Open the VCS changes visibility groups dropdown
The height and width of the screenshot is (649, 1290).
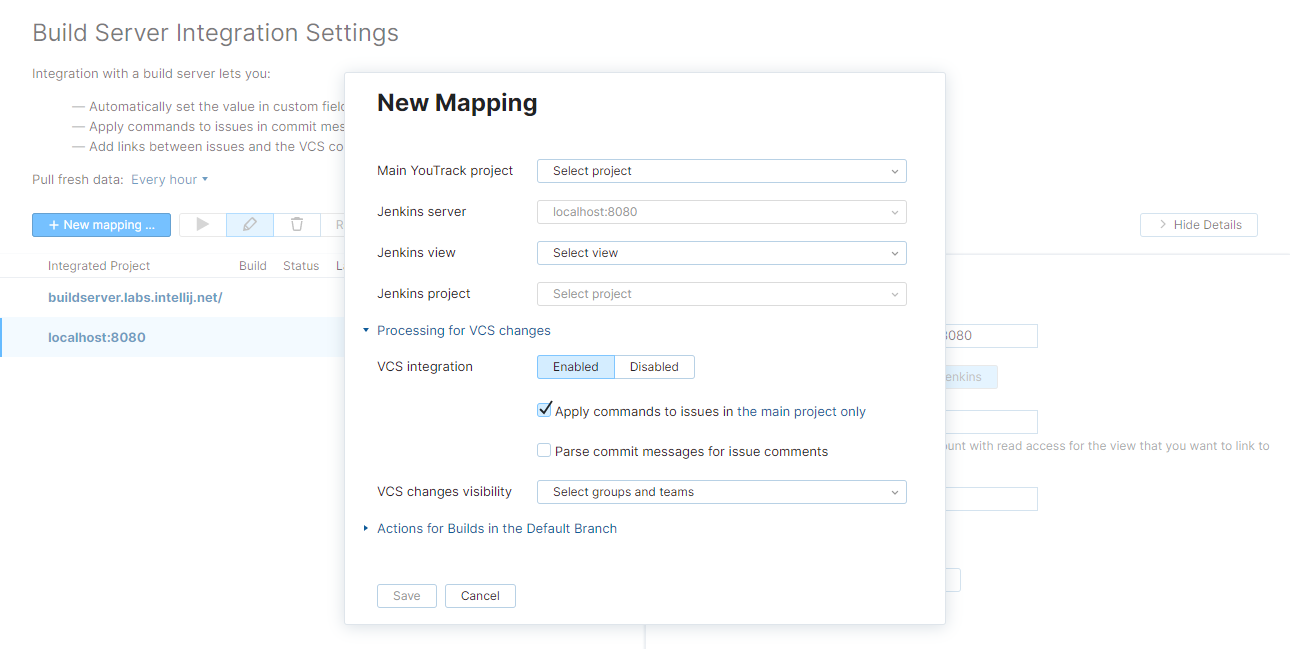[721, 492]
